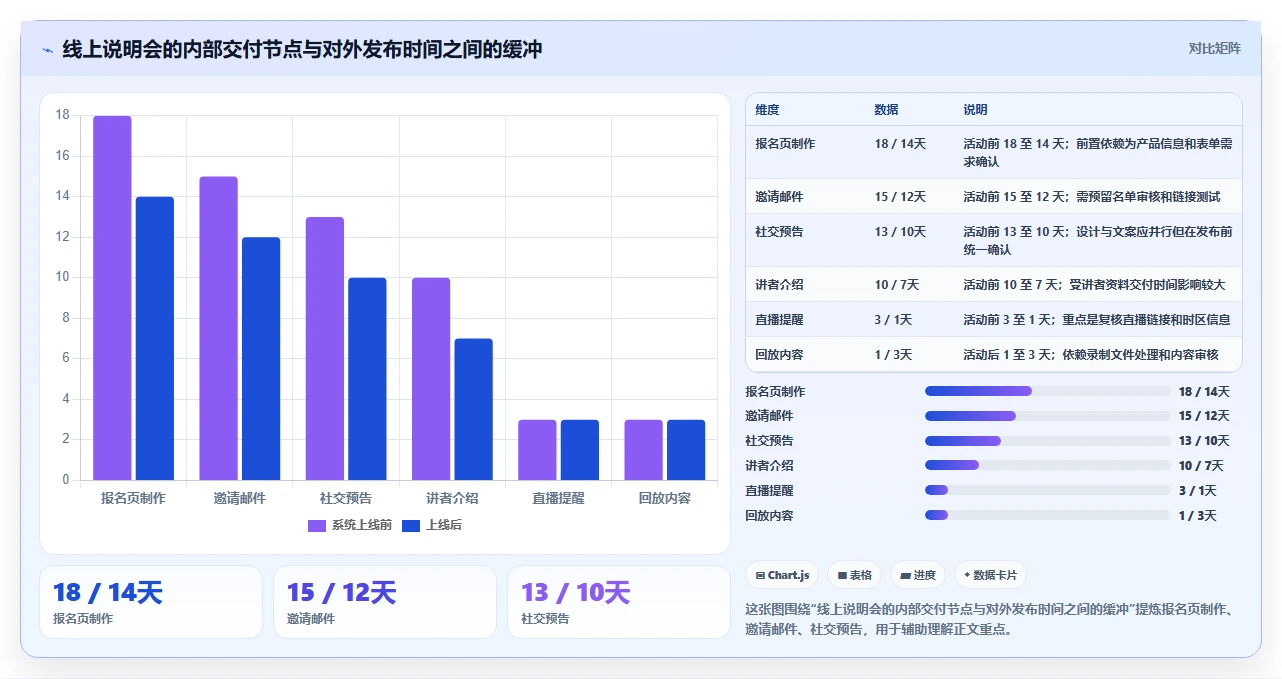Click the 社交预告 progress bar
The height and width of the screenshot is (679, 1282).
pyautogui.click(x=1047, y=441)
